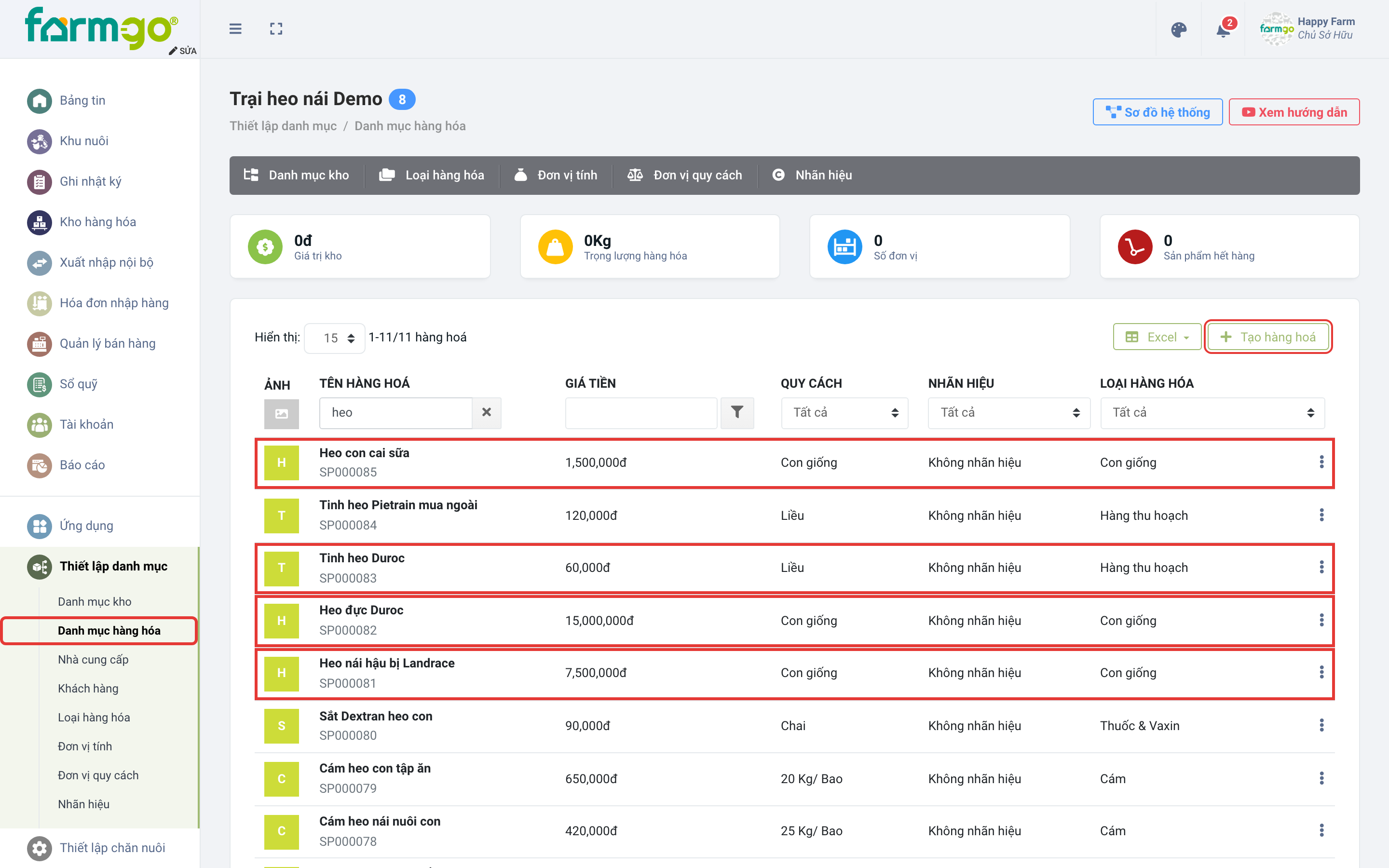Open notifications bell
The width and height of the screenshot is (1389, 868).
click(x=1223, y=29)
